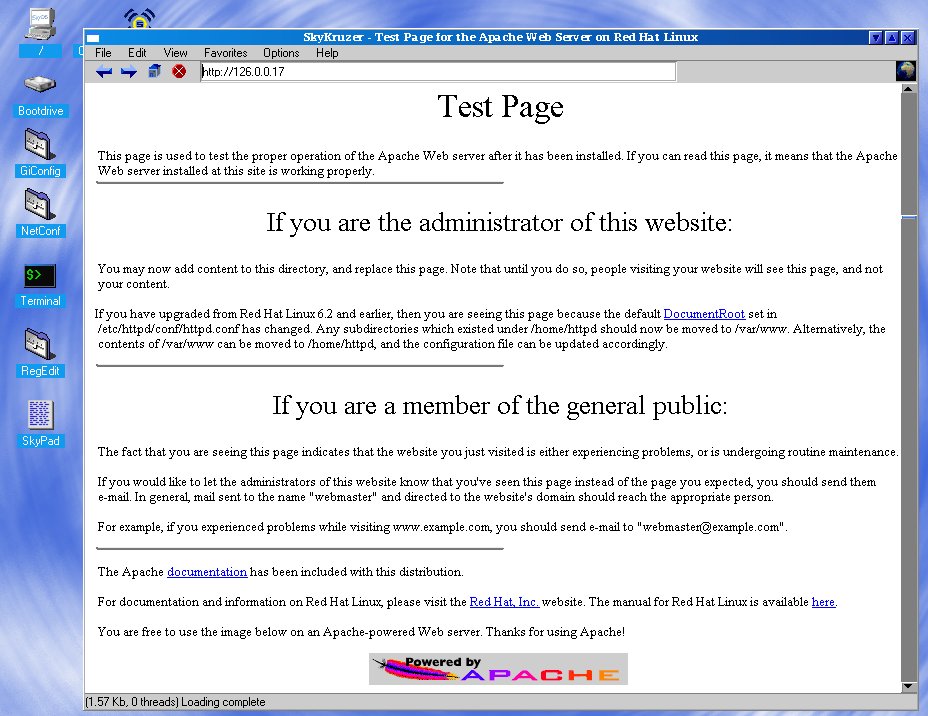The image size is (928, 716).
Task: Click the globe icon in the browser toolbar
Action: pos(906,71)
